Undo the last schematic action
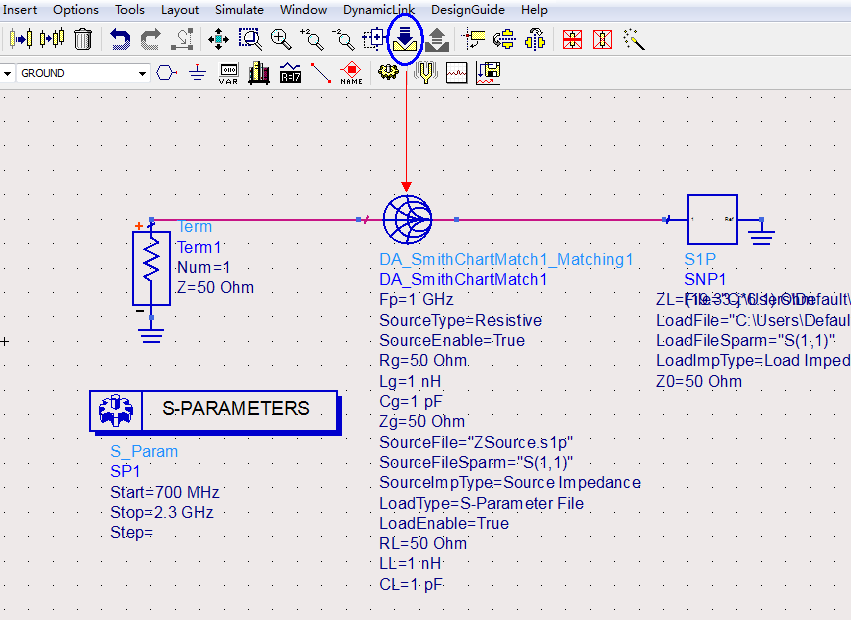The width and height of the screenshot is (851, 620). click(120, 39)
